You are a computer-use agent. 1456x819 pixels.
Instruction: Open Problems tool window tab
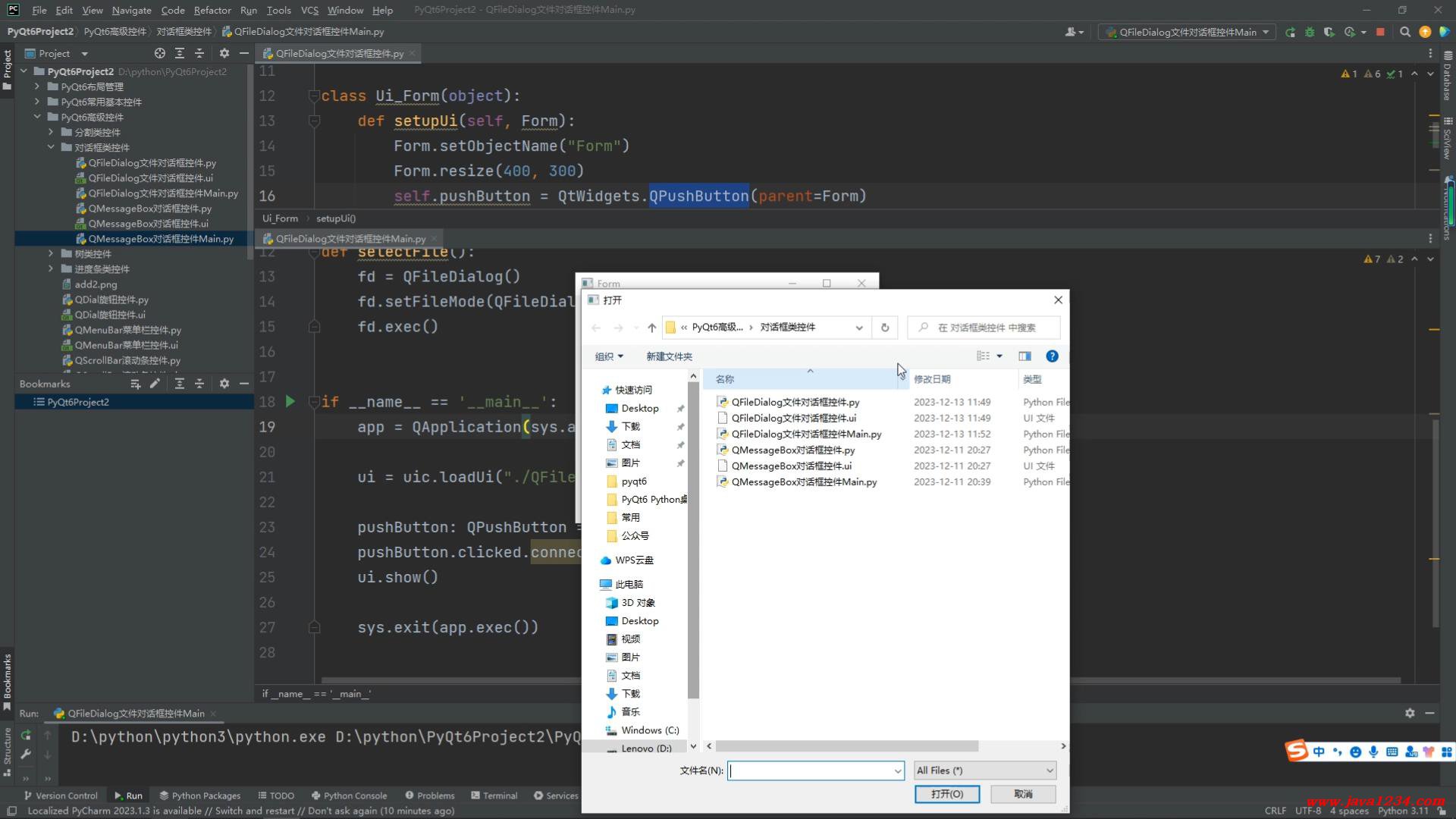[430, 795]
